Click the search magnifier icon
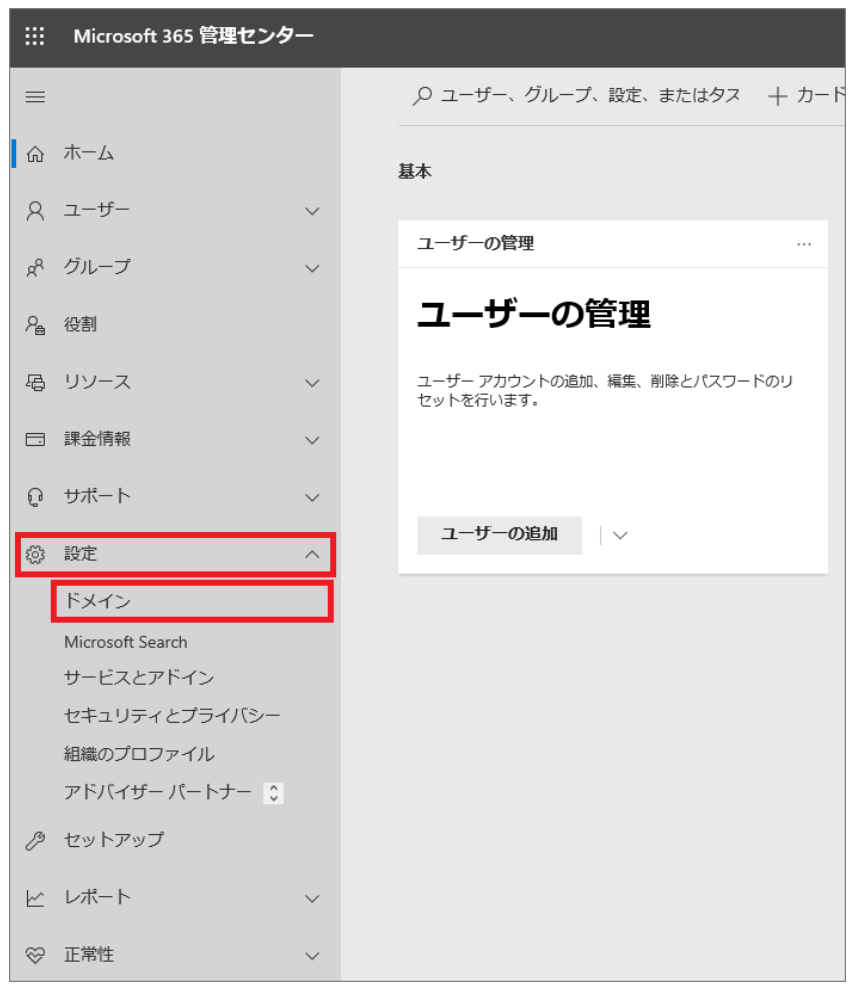859x989 pixels. click(x=422, y=96)
